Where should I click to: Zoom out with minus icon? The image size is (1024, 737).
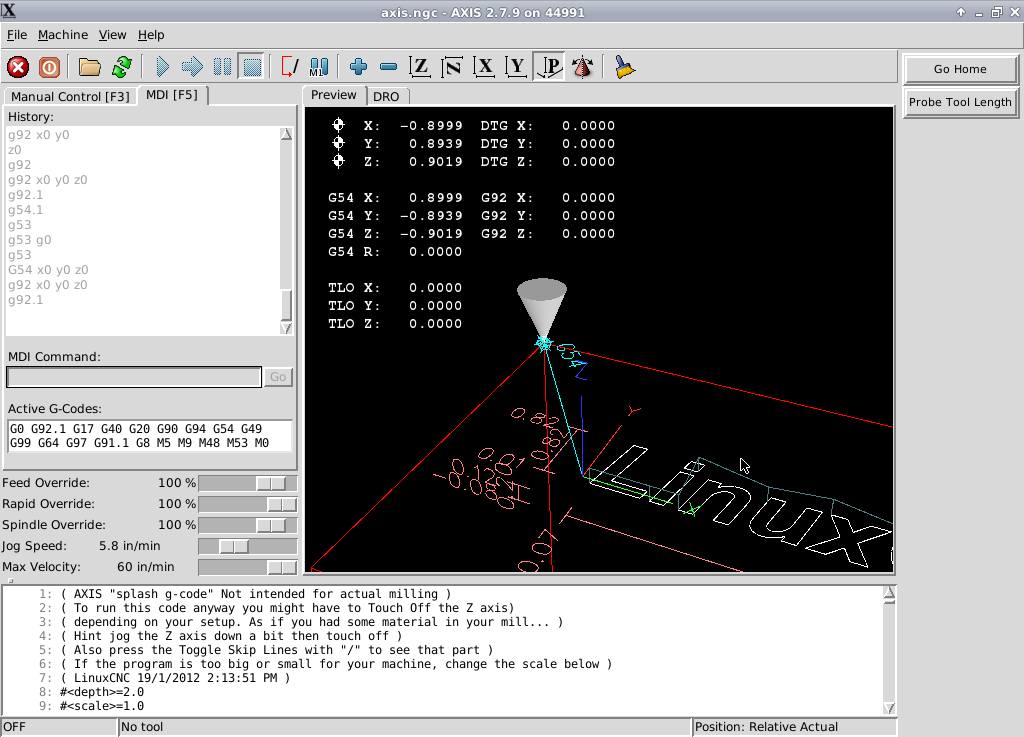(x=389, y=67)
